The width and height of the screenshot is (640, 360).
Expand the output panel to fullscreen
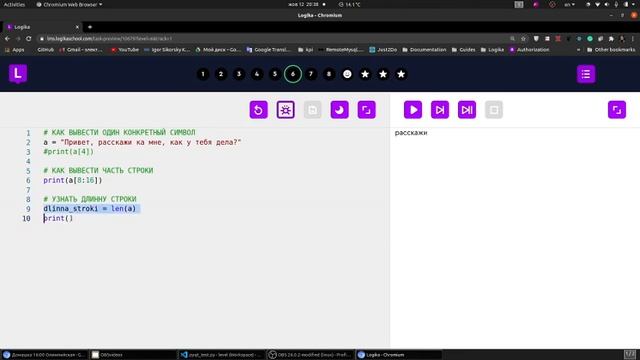point(617,110)
